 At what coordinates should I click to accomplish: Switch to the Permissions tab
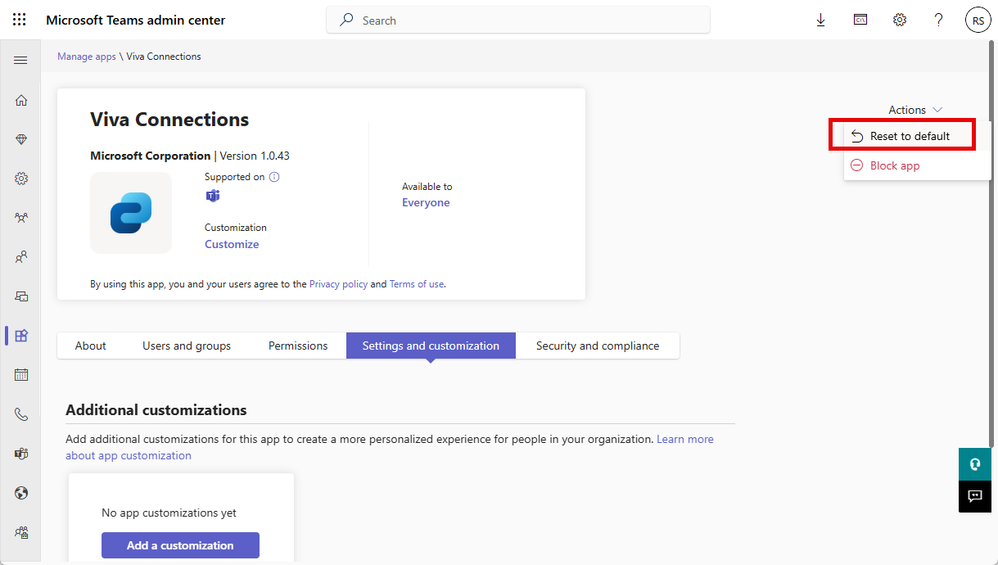tap(298, 345)
